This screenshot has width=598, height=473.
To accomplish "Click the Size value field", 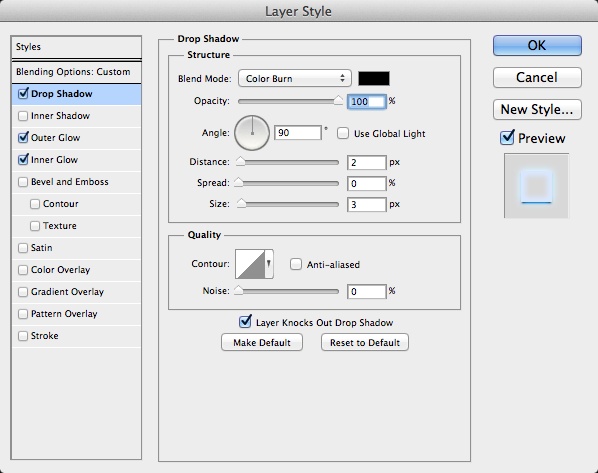I will [x=367, y=204].
